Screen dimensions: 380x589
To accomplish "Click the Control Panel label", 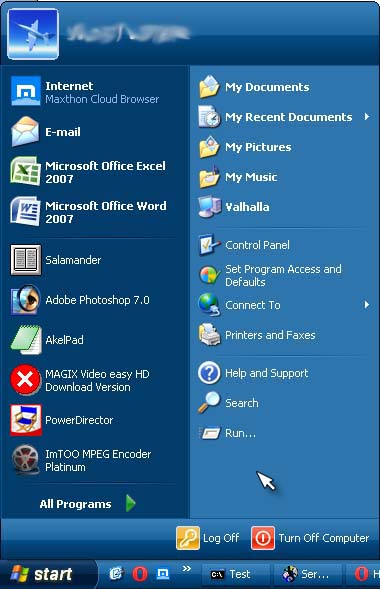I will click(257, 245).
